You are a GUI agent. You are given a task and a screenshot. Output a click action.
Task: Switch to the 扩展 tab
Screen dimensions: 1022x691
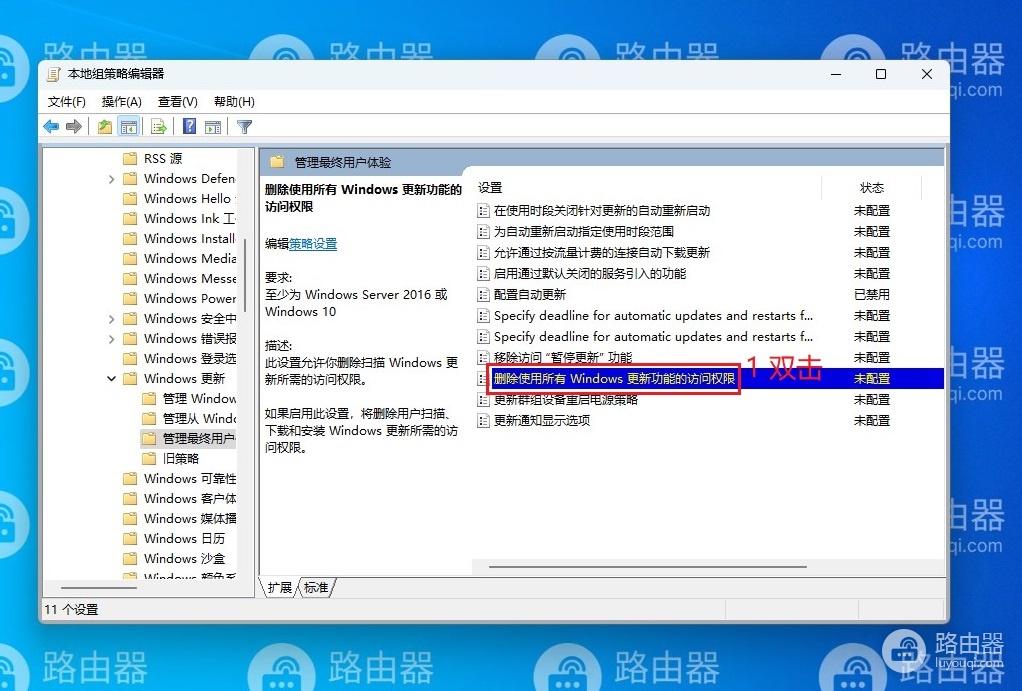click(280, 587)
